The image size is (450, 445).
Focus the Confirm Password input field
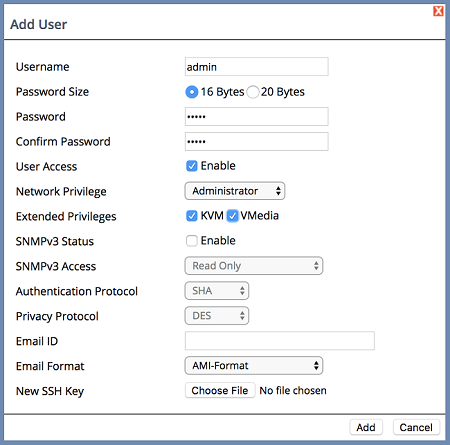pyautogui.click(x=257, y=142)
